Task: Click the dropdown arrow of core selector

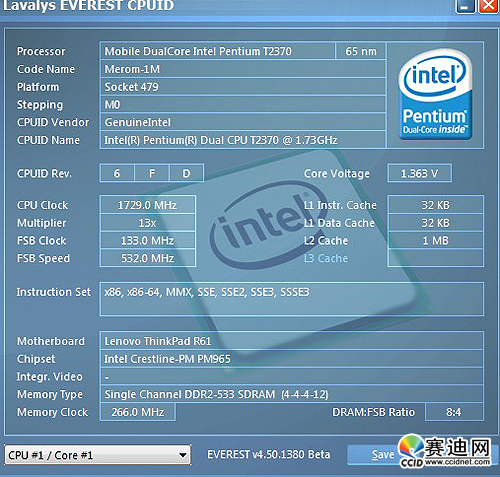Action: pyautogui.click(x=182, y=455)
